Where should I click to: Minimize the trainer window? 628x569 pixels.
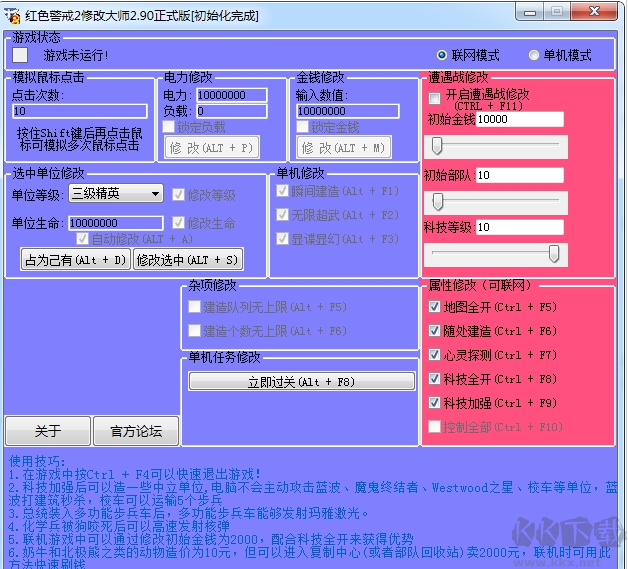coord(530,12)
